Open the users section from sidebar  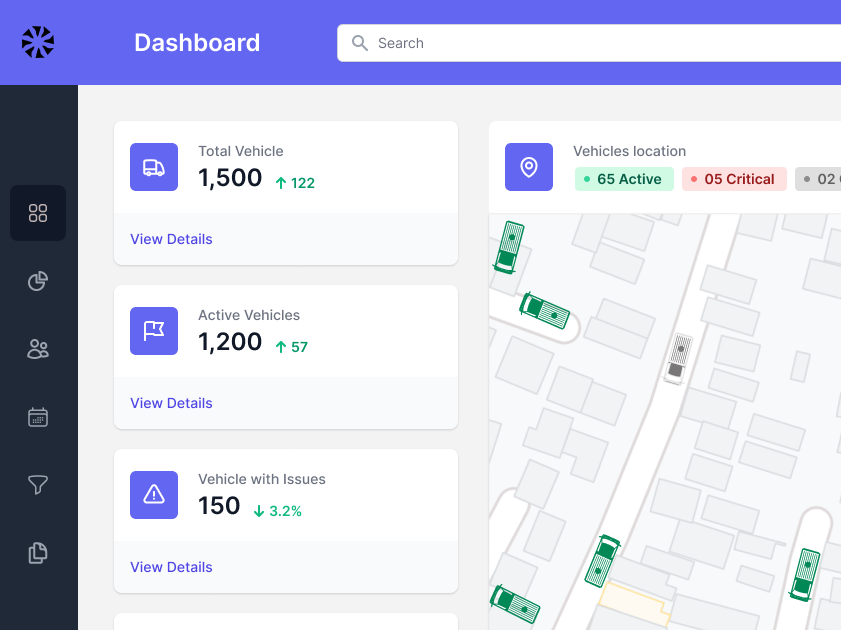point(37,349)
